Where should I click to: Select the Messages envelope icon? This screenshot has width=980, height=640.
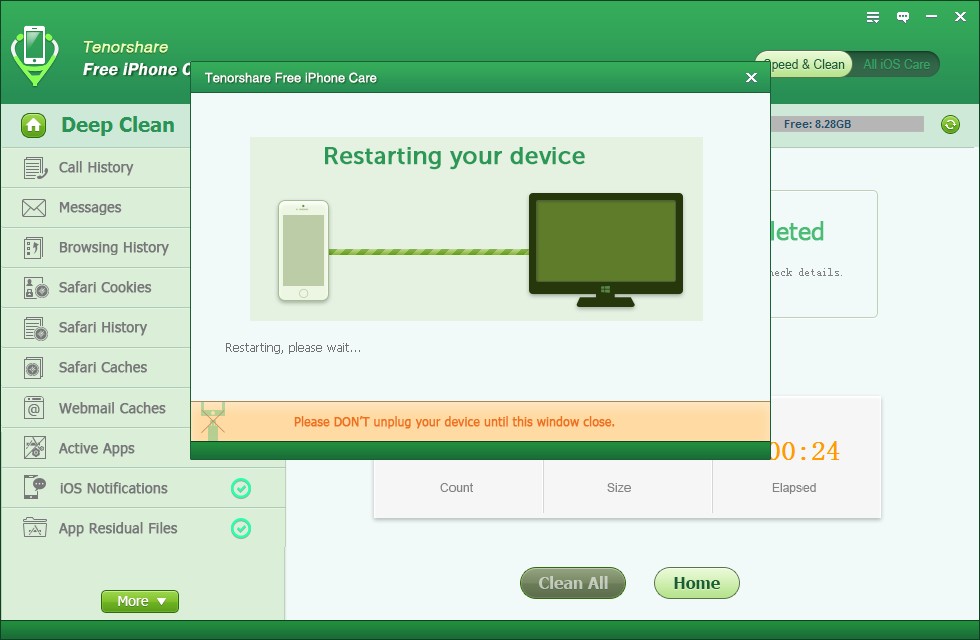(34, 208)
